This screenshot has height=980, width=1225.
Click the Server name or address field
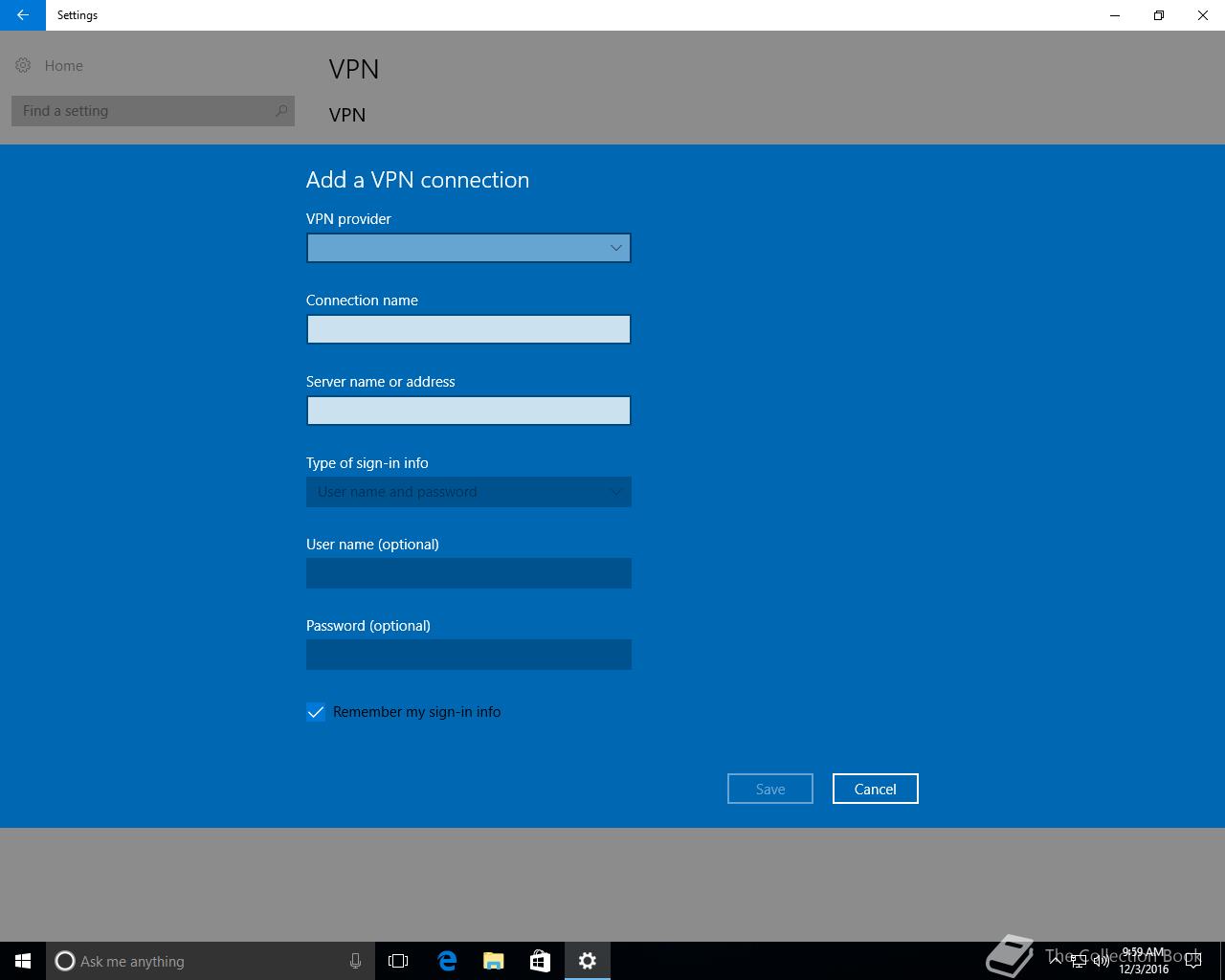[469, 411]
